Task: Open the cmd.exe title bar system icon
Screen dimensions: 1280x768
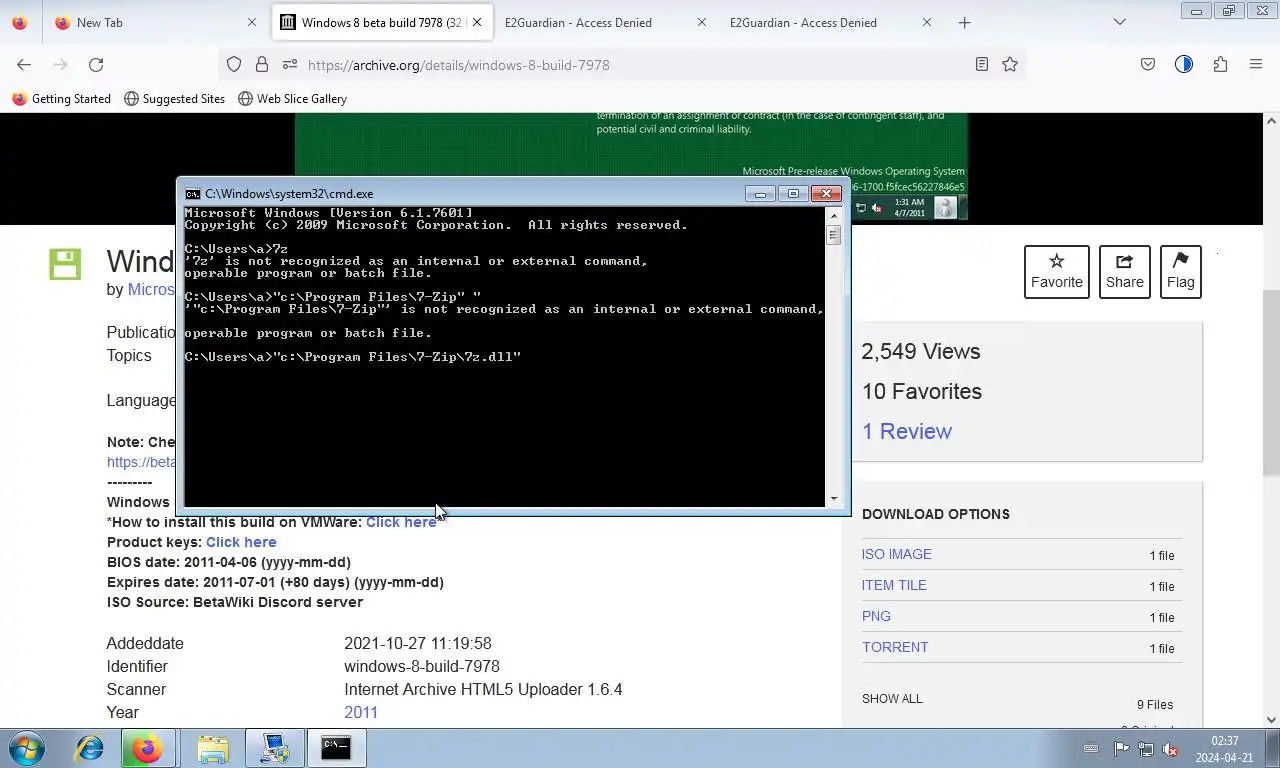Action: pyautogui.click(x=193, y=194)
